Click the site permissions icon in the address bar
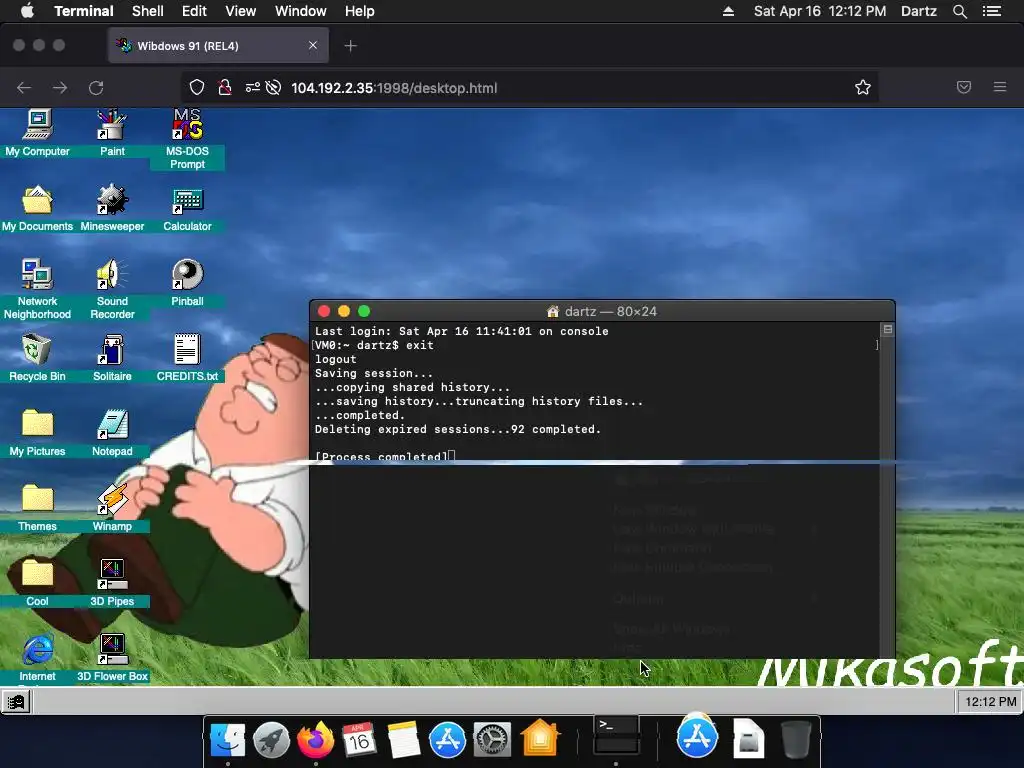Image resolution: width=1024 pixels, height=768 pixels. pos(253,88)
